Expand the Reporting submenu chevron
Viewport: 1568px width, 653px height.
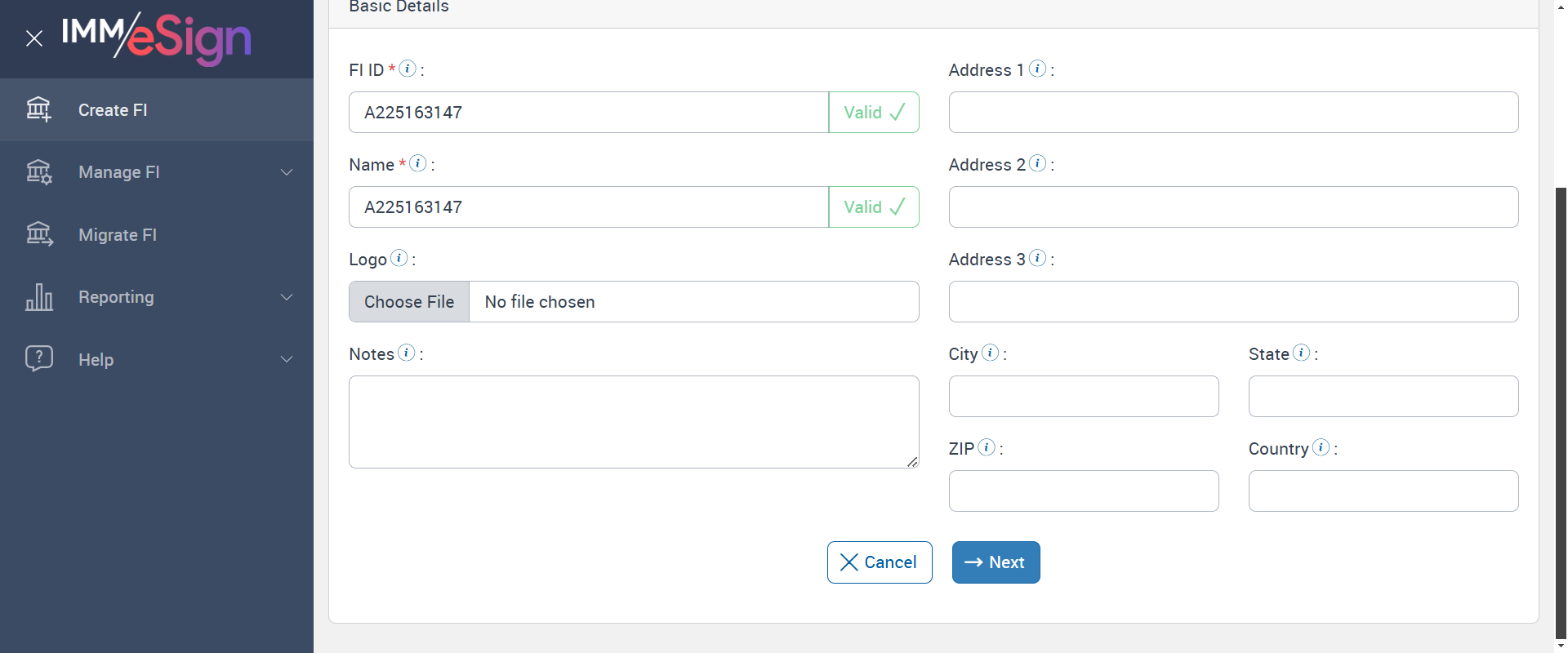click(287, 297)
